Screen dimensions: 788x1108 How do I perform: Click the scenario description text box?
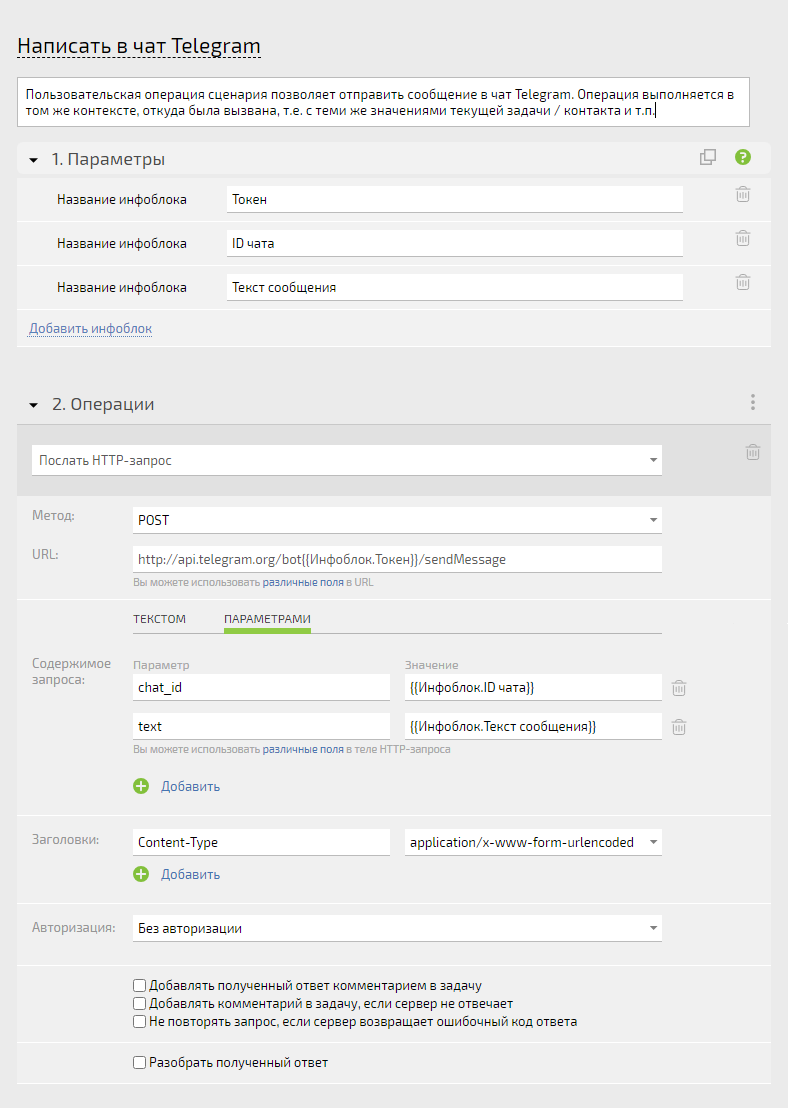(x=383, y=102)
